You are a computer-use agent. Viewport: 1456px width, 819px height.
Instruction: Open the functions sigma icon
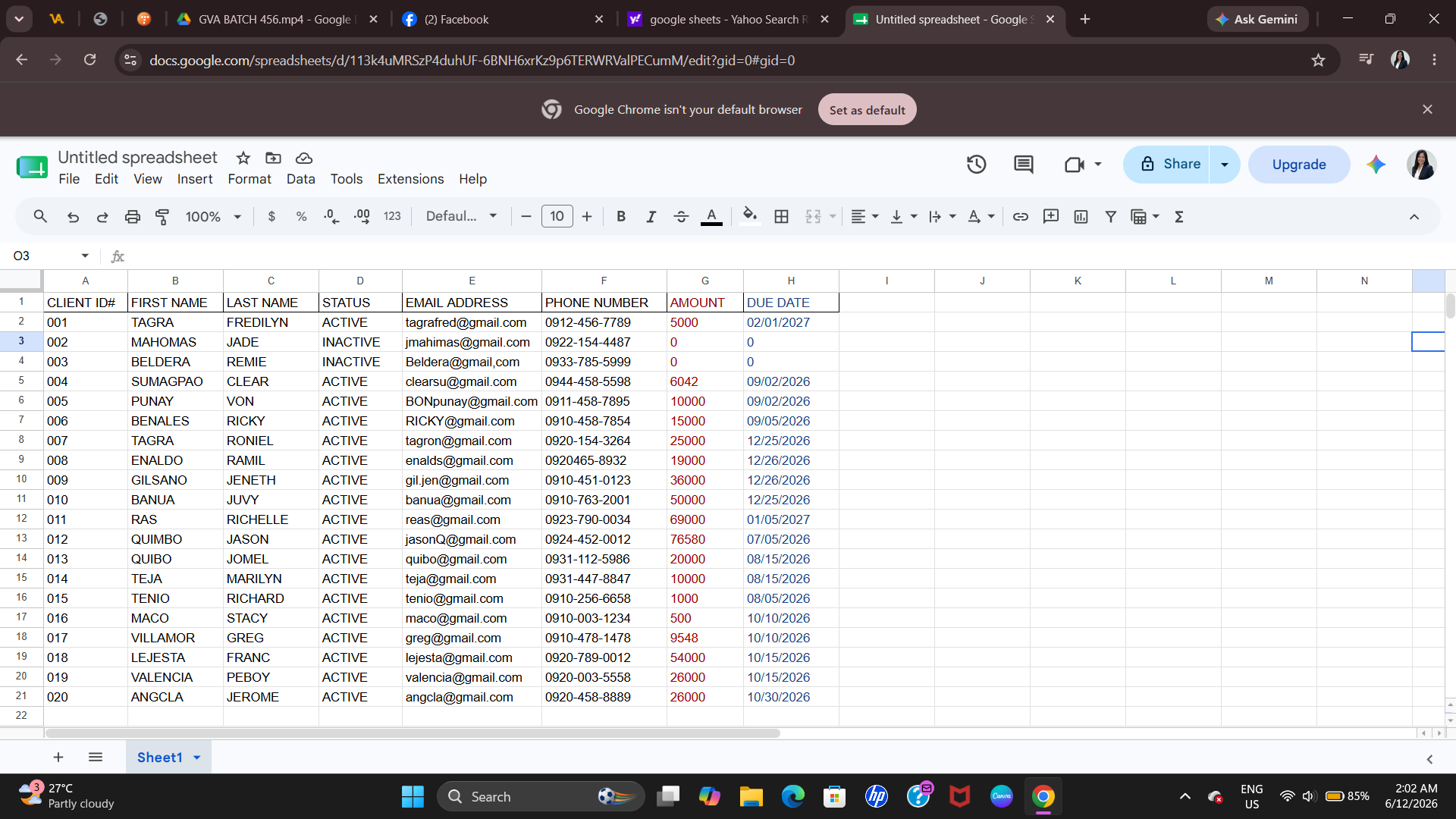1179,217
